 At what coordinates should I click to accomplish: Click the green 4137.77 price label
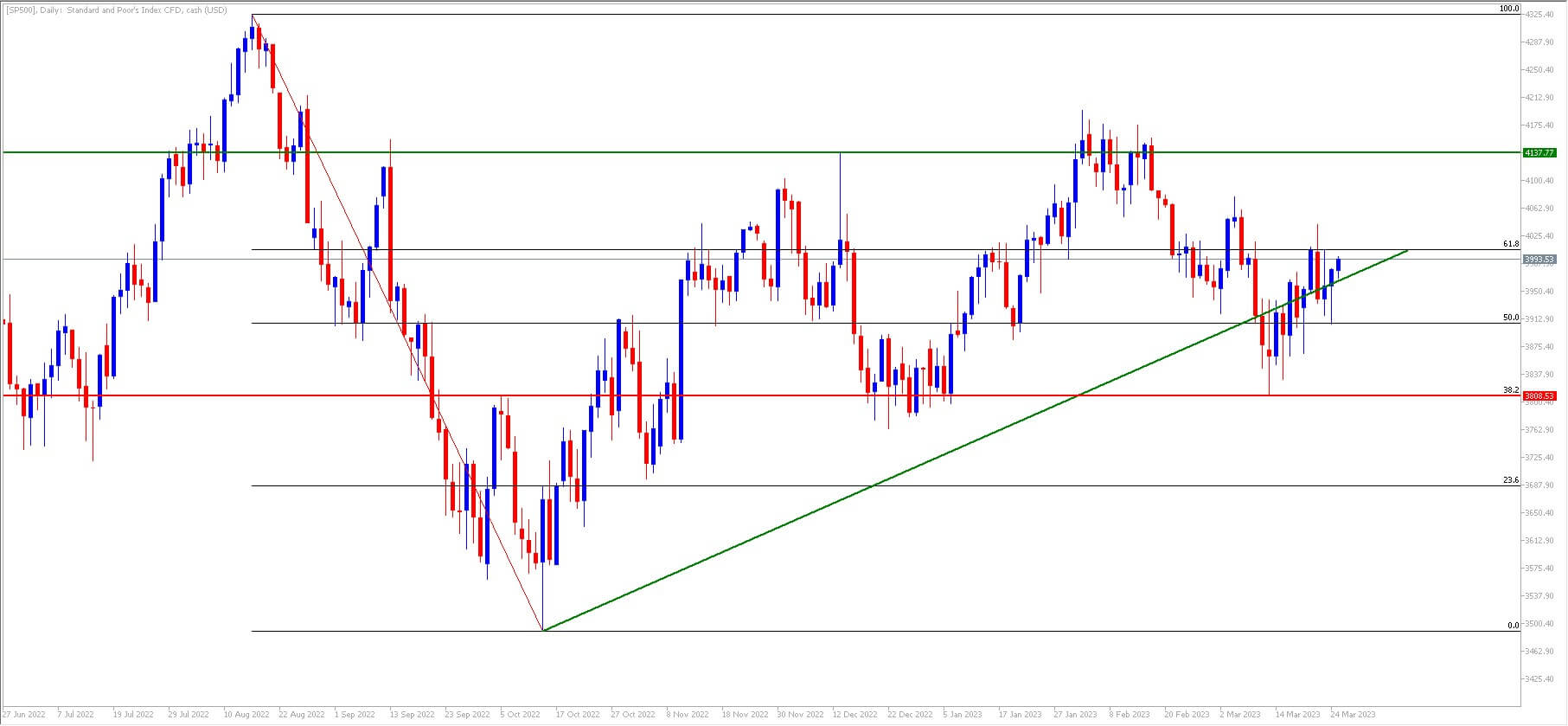click(1539, 152)
